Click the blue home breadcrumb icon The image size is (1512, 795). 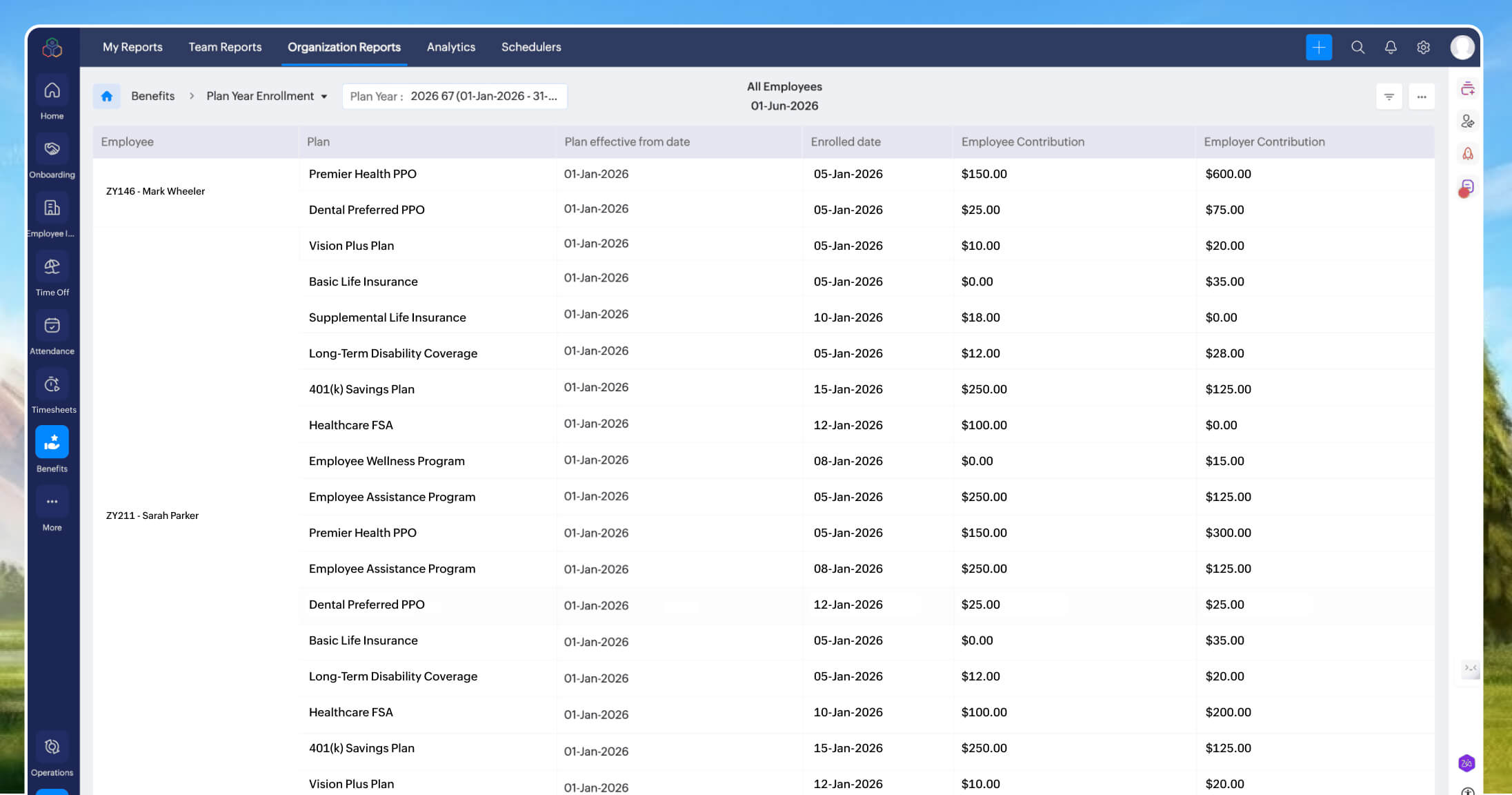click(x=107, y=96)
